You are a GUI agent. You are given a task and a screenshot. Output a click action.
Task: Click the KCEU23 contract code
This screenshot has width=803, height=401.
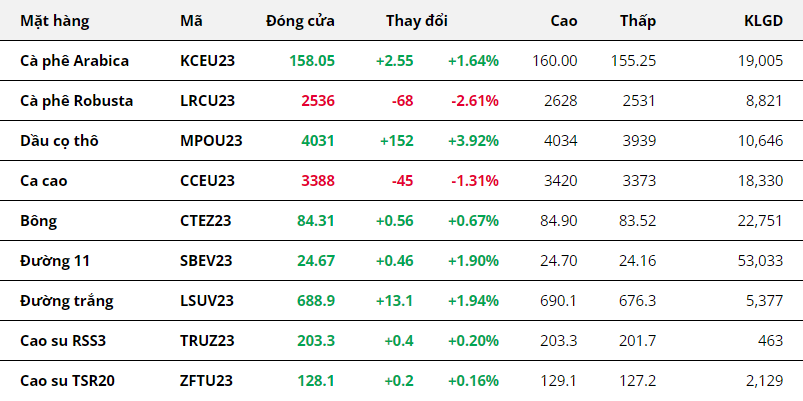click(207, 60)
